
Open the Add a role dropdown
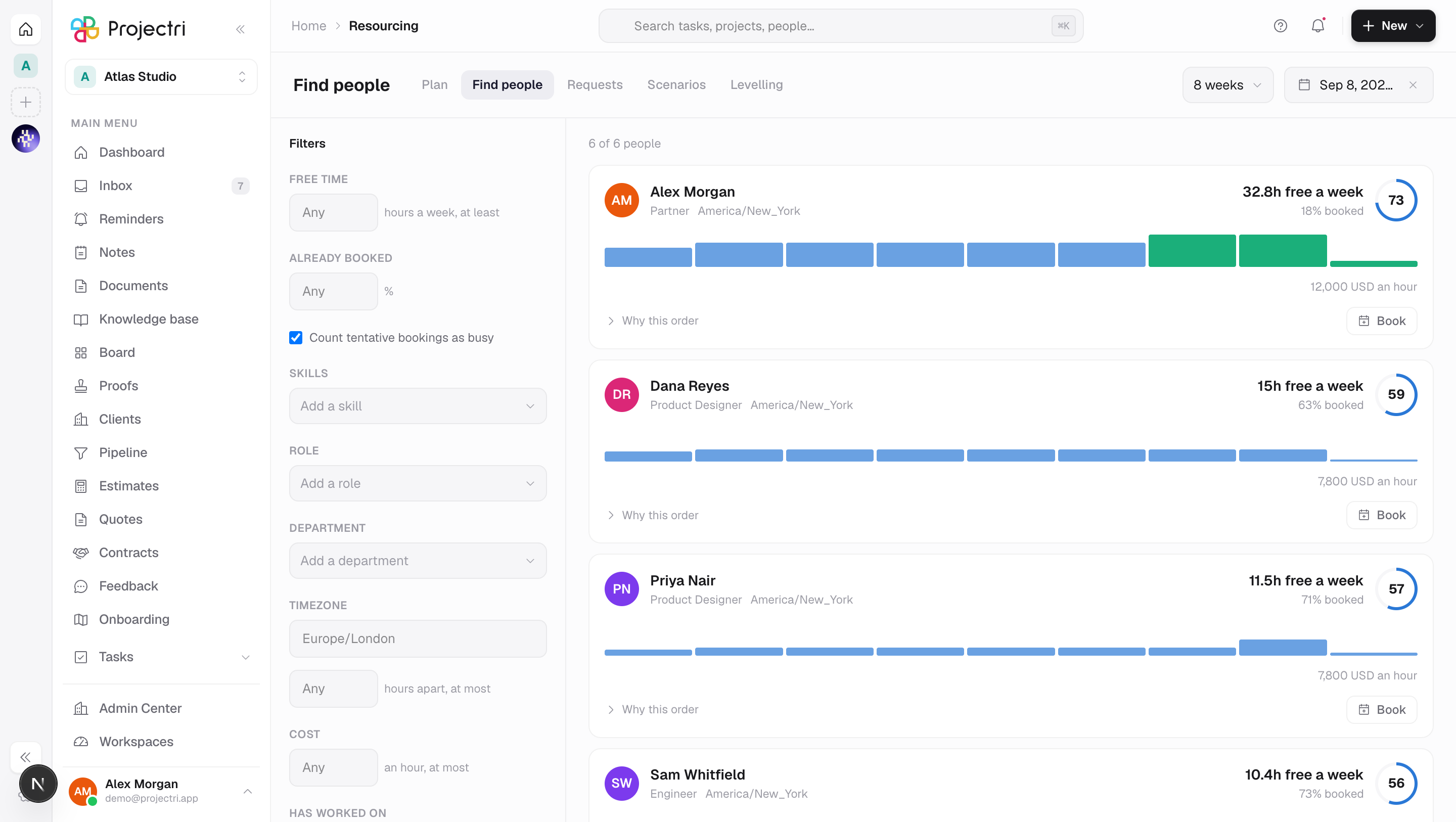pos(418,483)
